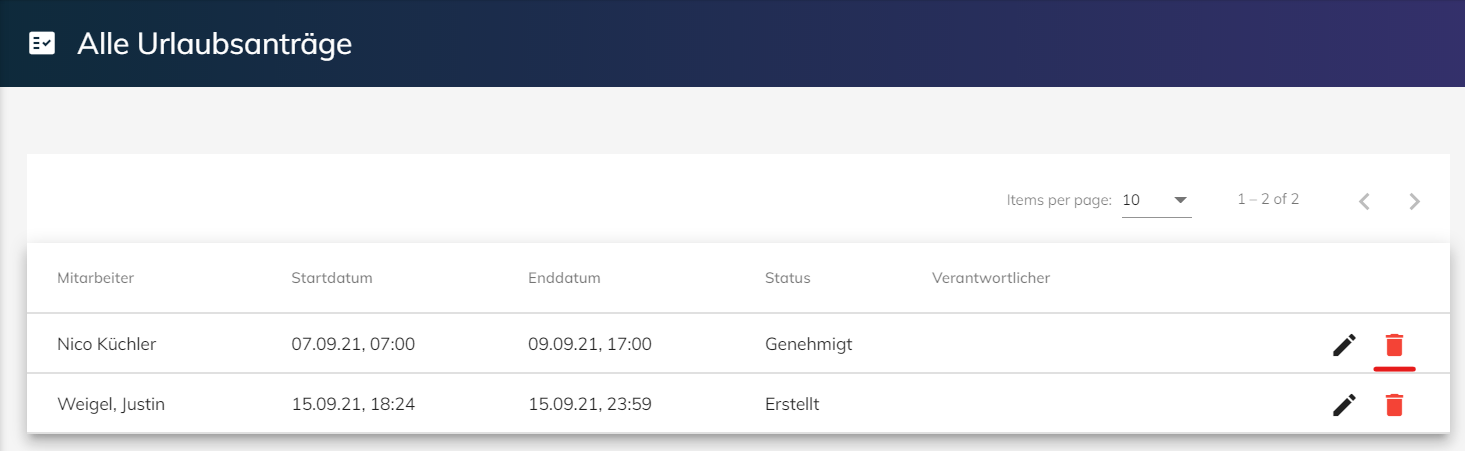Delete Nico Küchler's vacation request
The width and height of the screenshot is (1465, 451).
coord(1394,345)
